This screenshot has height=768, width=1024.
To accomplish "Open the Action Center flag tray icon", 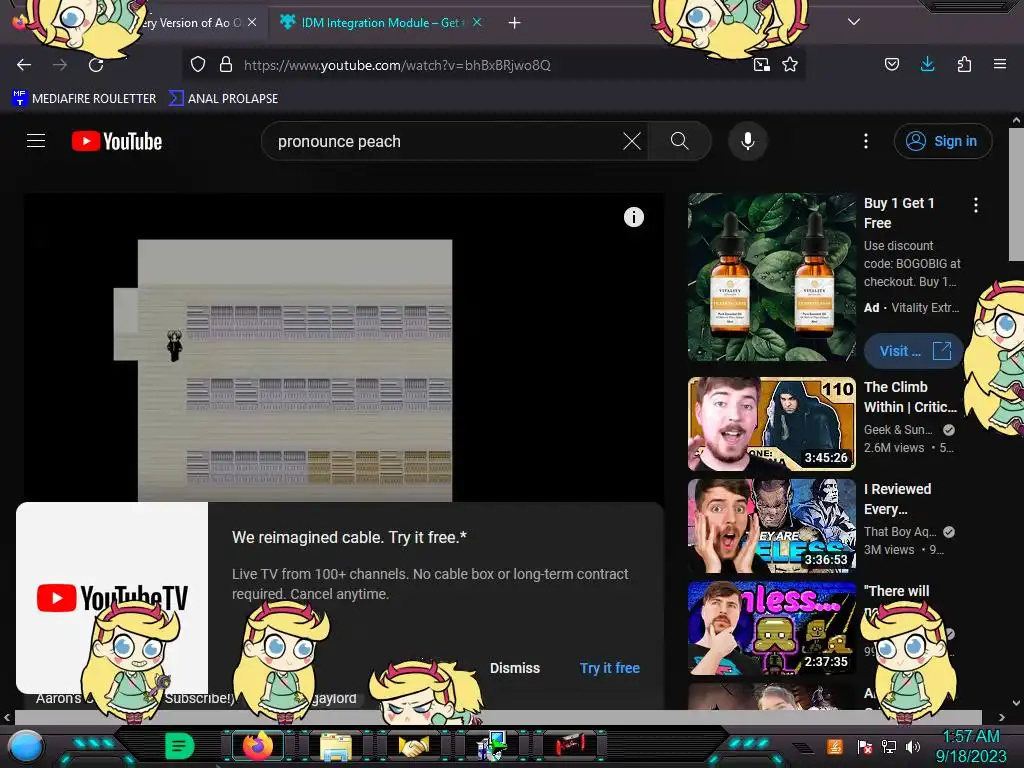I will click(x=864, y=746).
